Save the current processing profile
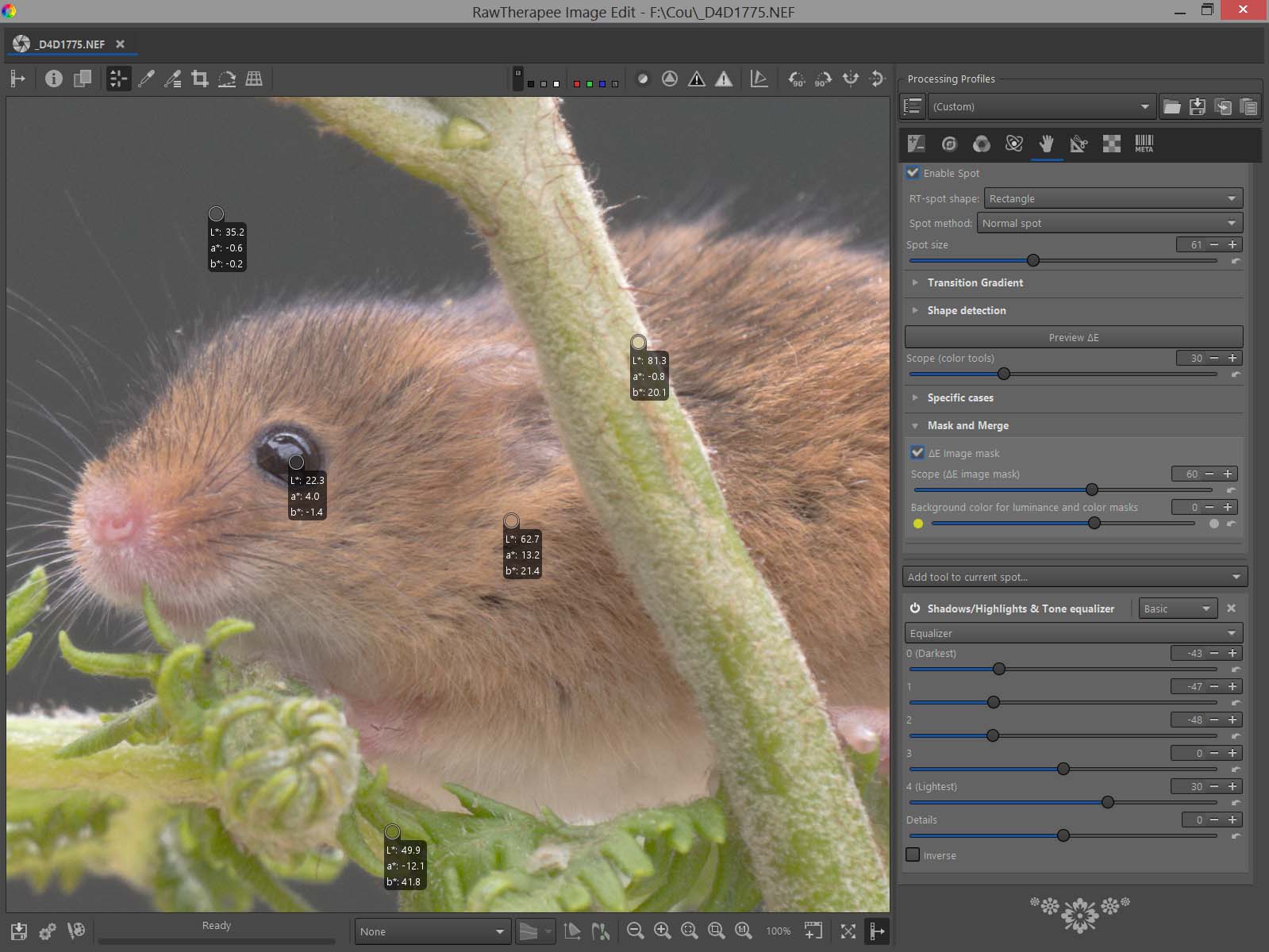The height and width of the screenshot is (952, 1269). pyautogui.click(x=1197, y=107)
